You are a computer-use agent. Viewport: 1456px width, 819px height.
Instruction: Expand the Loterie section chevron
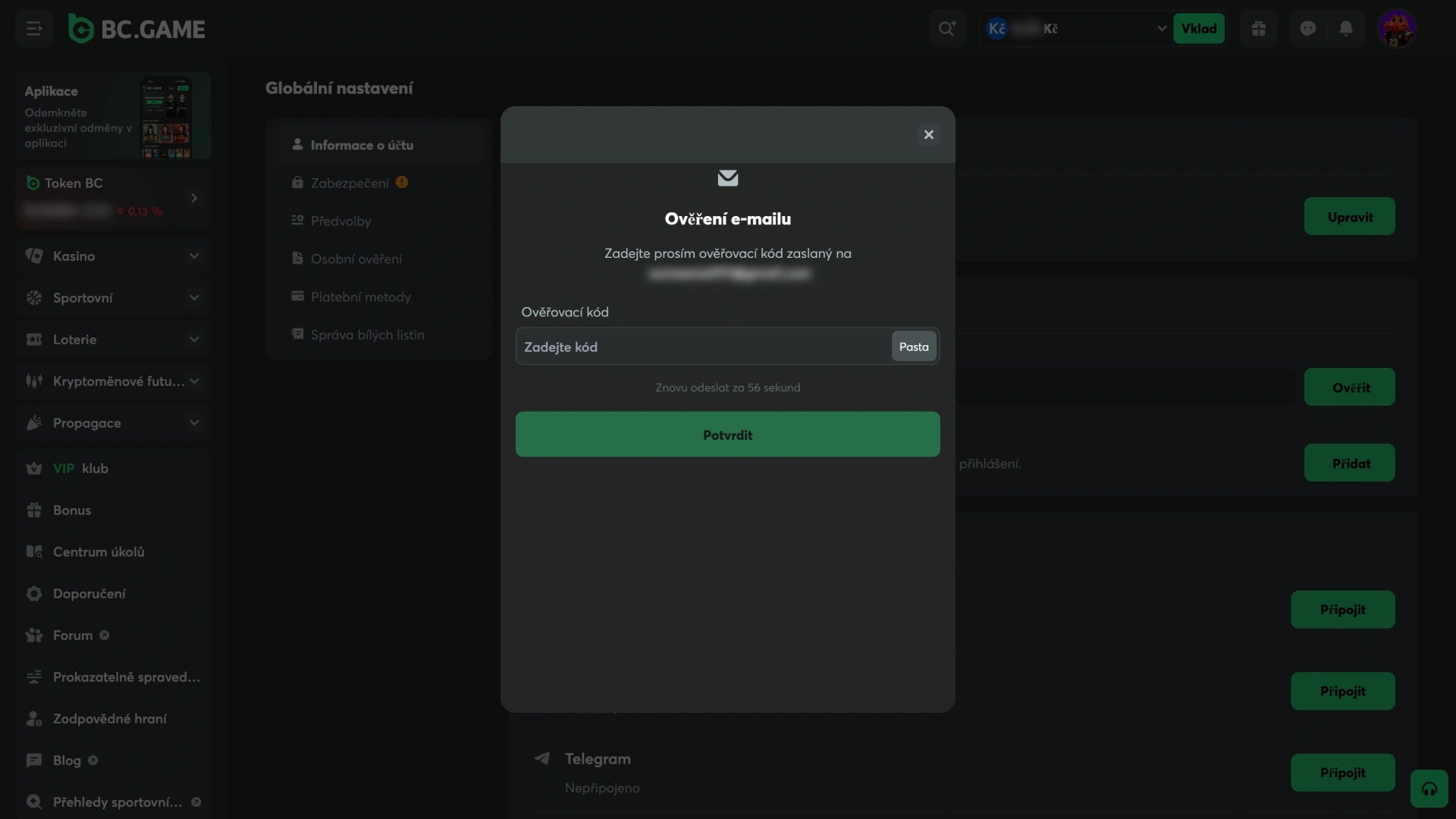point(194,340)
